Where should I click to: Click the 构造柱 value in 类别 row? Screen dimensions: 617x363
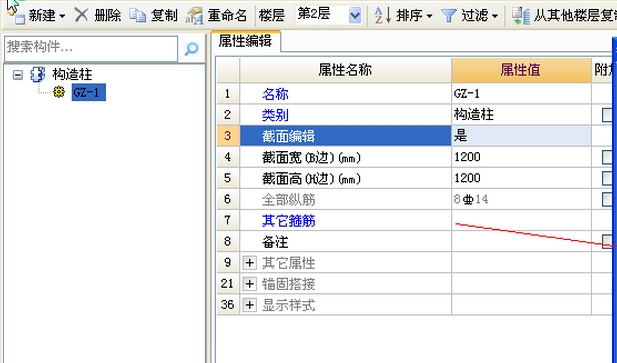tap(521, 115)
